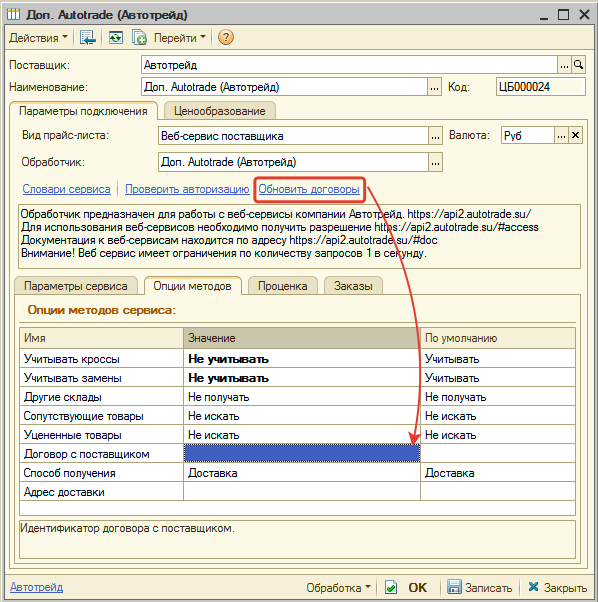Select highlighted Договор с поставщиком value cell

click(302, 453)
